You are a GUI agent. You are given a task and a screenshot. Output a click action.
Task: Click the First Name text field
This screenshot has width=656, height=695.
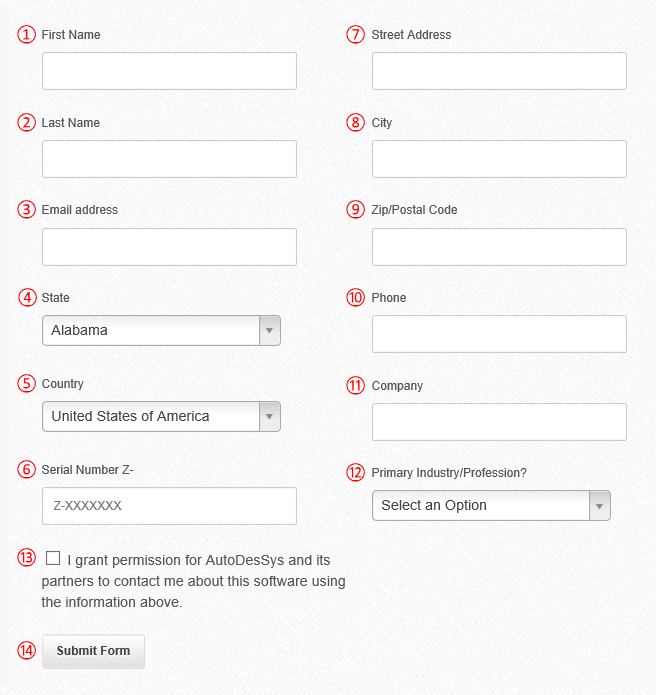coord(169,71)
